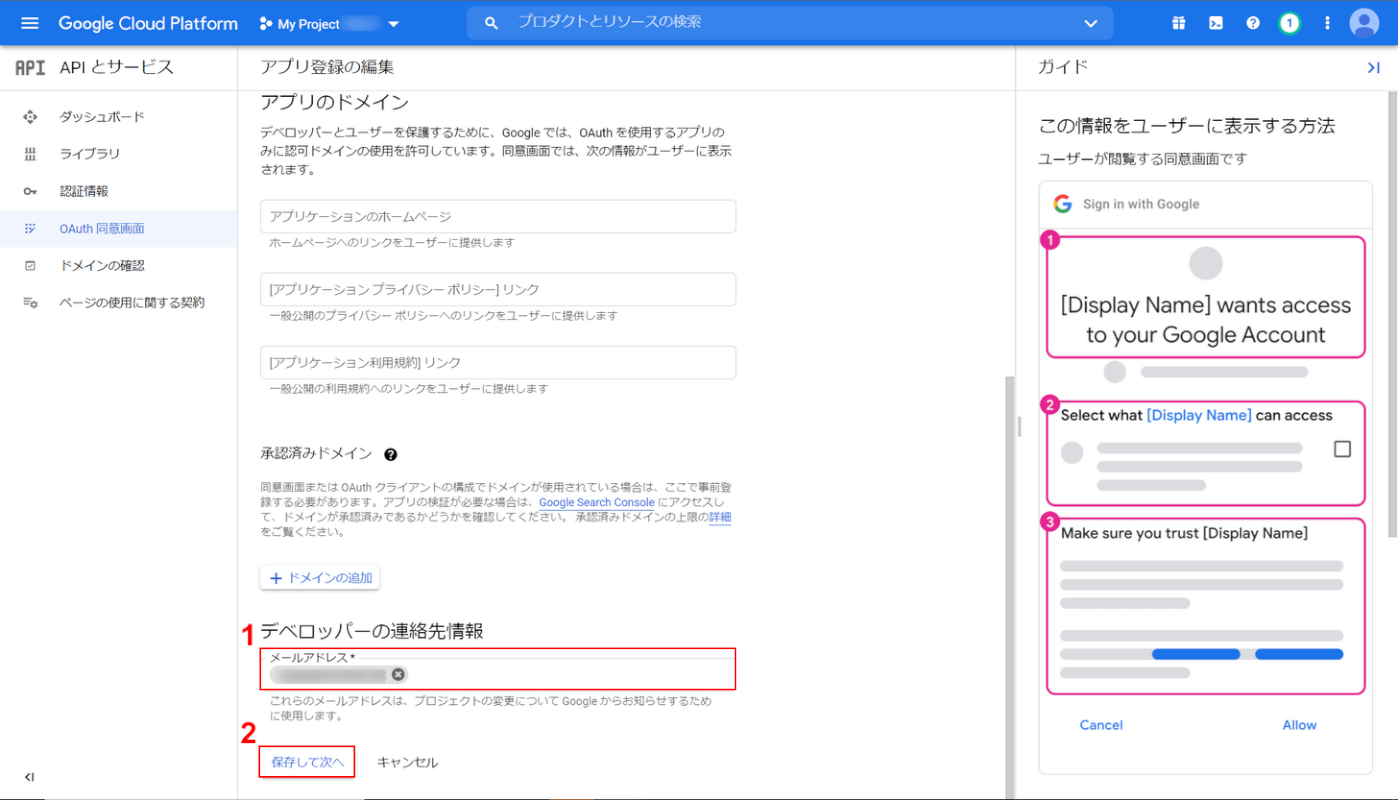Click help icon beside 承認済みドメイン
The image size is (1398, 800).
[x=391, y=454]
